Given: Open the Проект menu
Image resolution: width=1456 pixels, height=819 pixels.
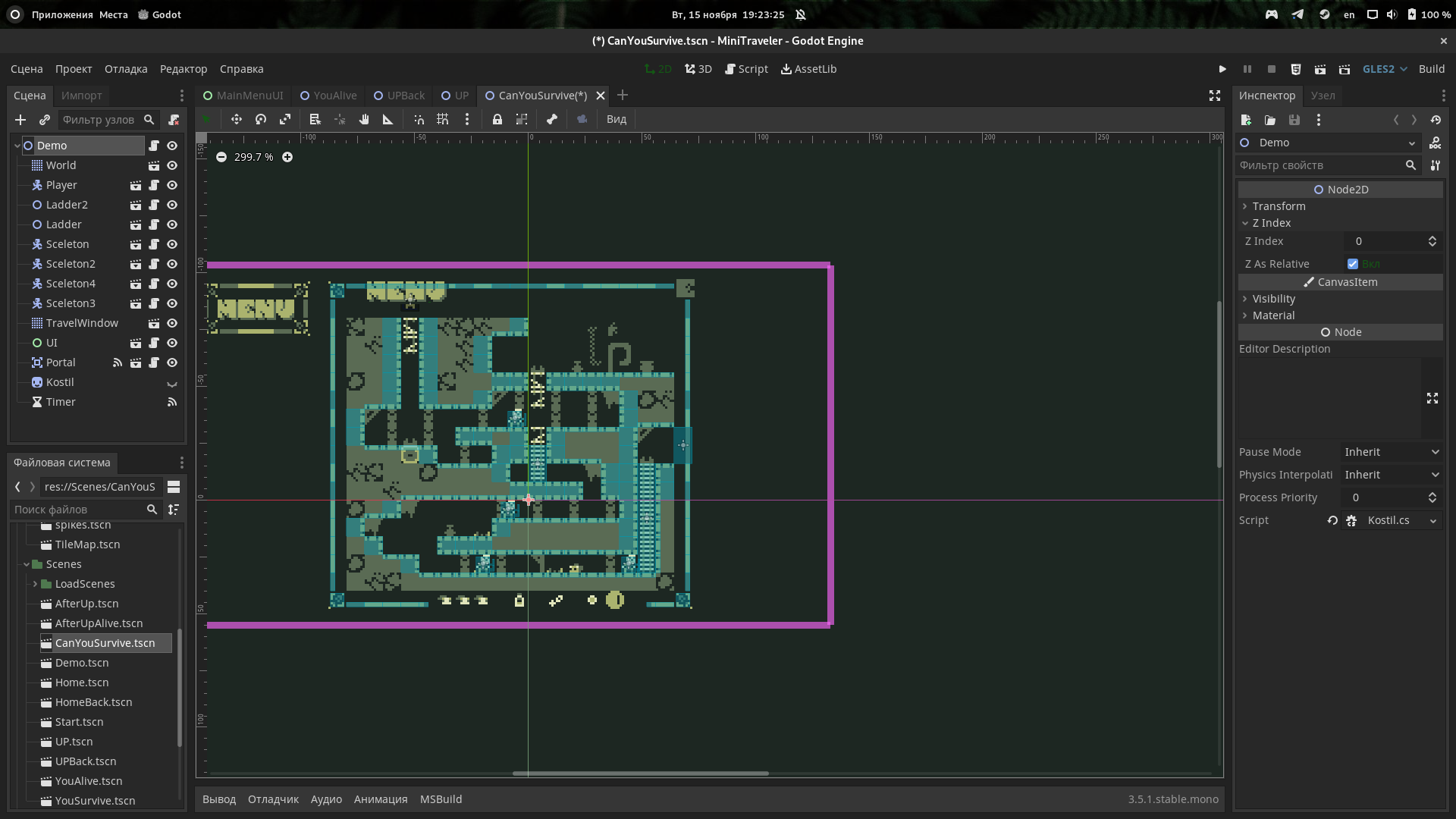Looking at the screenshot, I should (74, 69).
